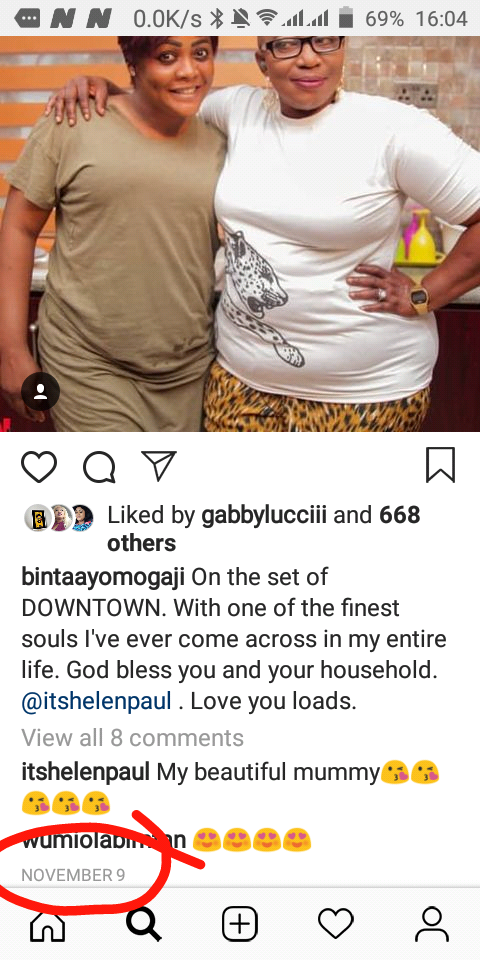Open the Activity heart tab
The image size is (480, 960).
point(336,924)
